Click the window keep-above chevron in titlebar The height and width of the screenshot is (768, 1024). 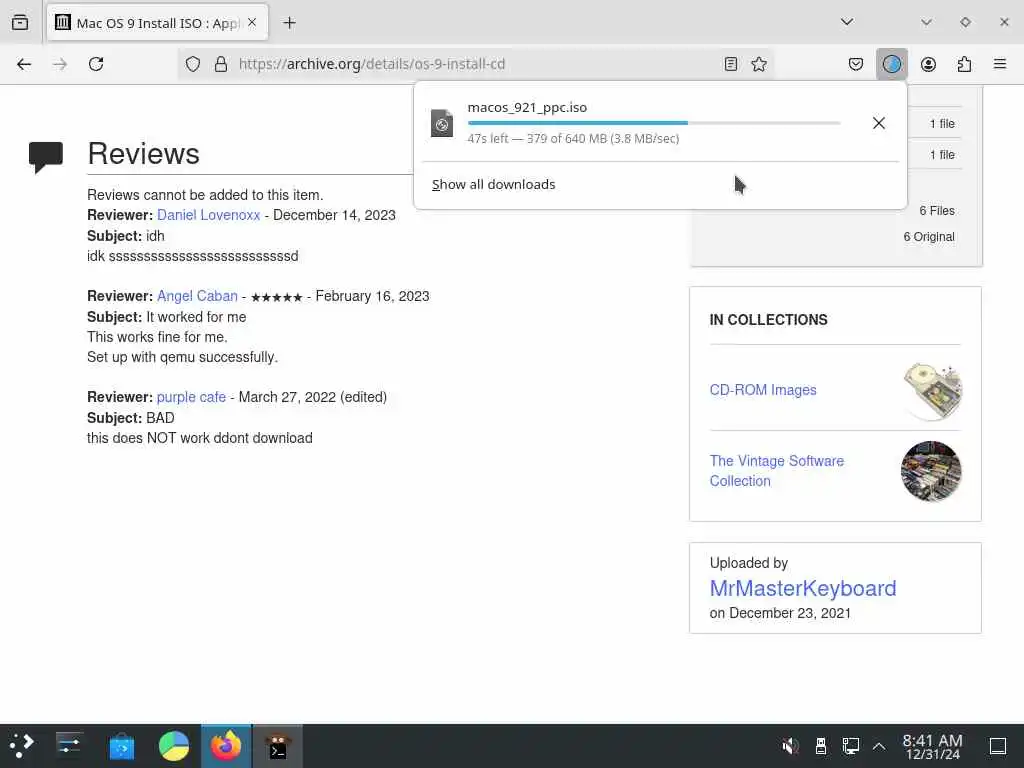tap(926, 22)
